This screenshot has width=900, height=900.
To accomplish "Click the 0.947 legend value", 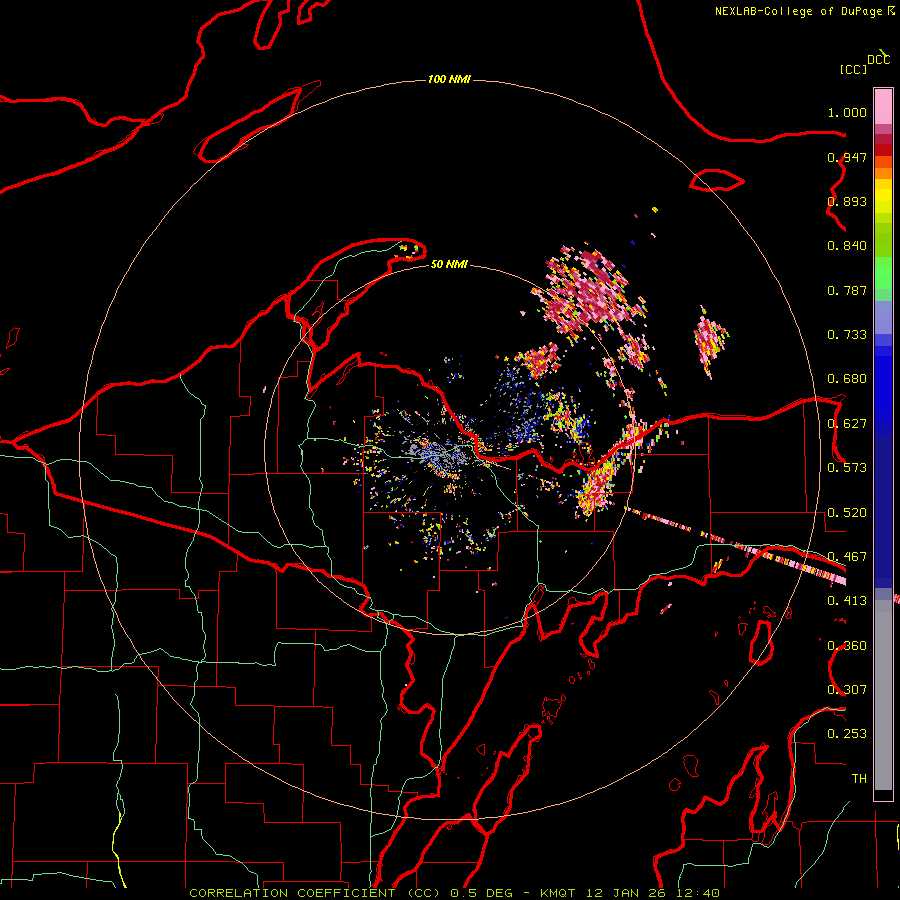I will 847,157.
